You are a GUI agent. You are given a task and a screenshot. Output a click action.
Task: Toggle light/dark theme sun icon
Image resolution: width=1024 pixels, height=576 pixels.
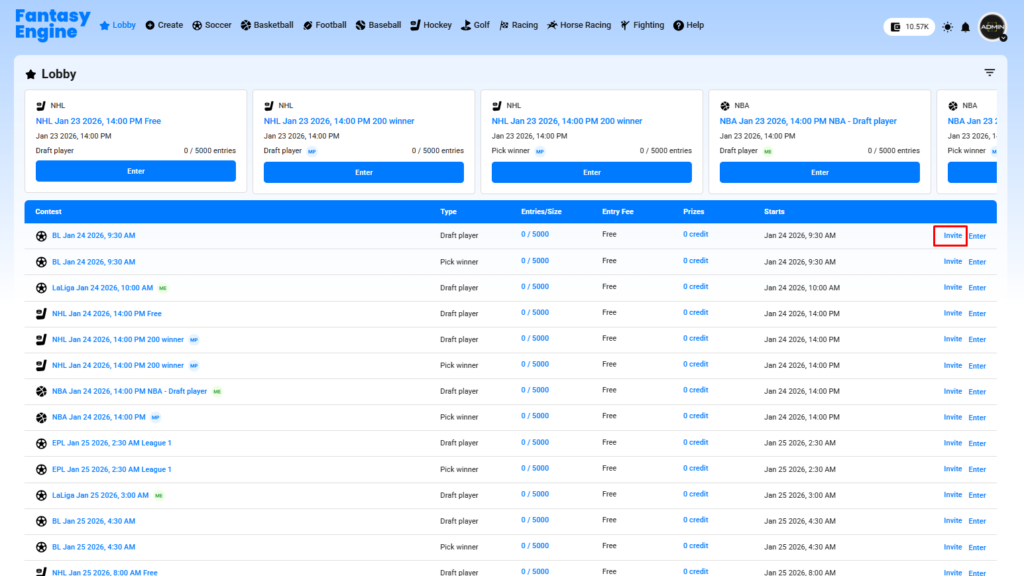947,27
